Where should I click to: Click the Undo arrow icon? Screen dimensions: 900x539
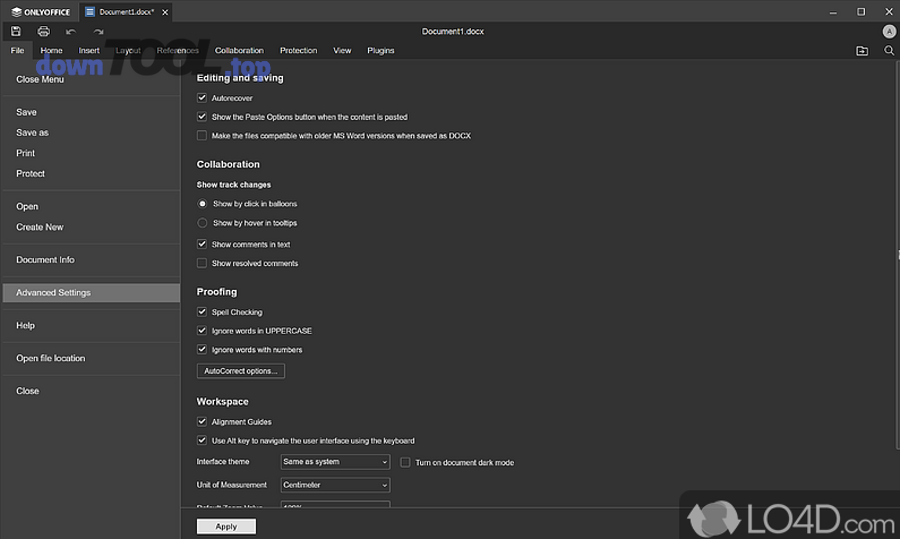(71, 32)
